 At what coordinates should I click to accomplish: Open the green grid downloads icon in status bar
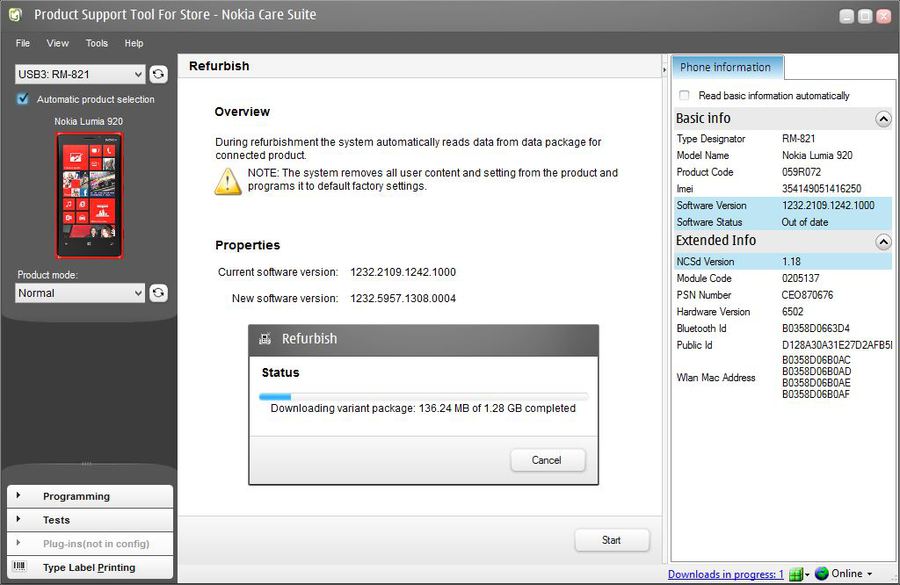click(796, 574)
